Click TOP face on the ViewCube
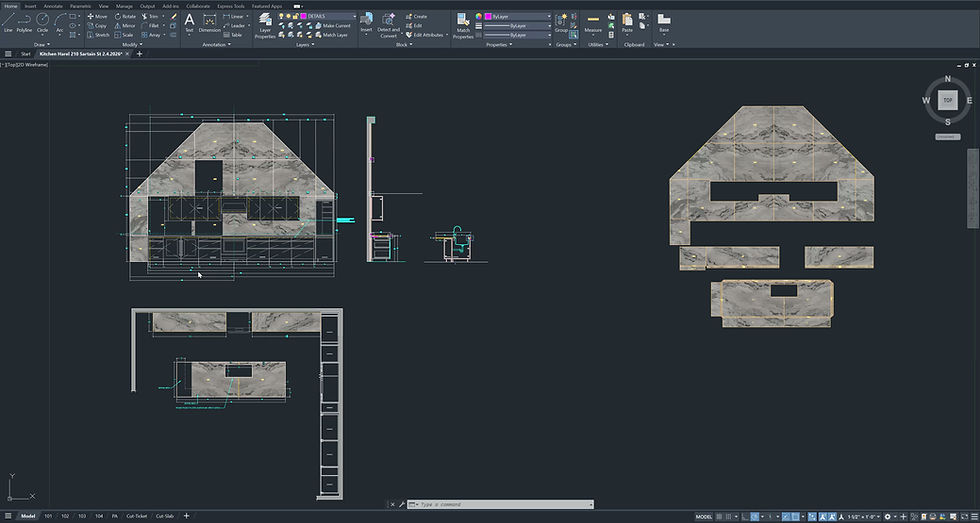Viewport: 980px width, 523px height. tap(946, 100)
